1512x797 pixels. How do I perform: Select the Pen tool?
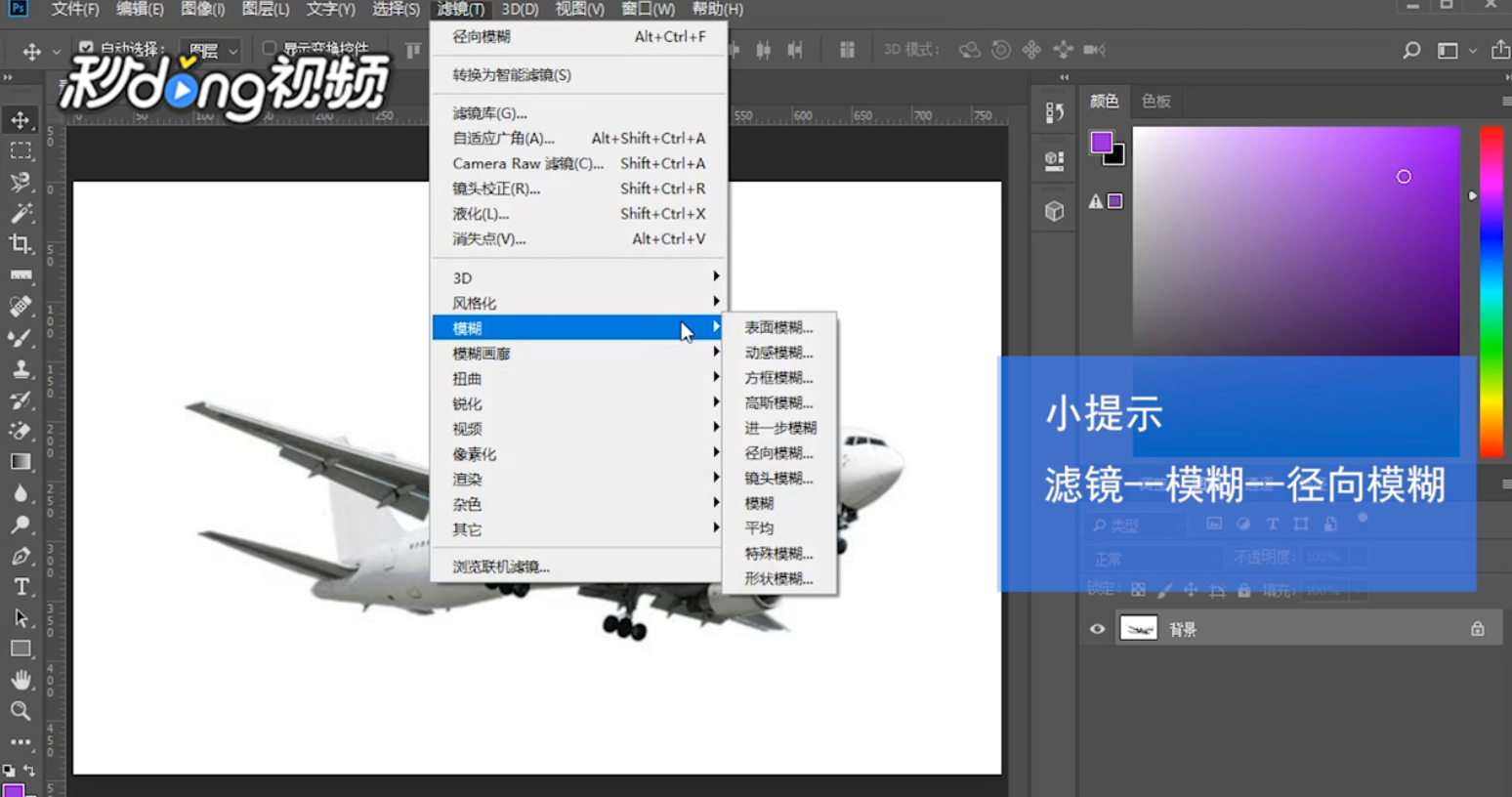pos(21,556)
